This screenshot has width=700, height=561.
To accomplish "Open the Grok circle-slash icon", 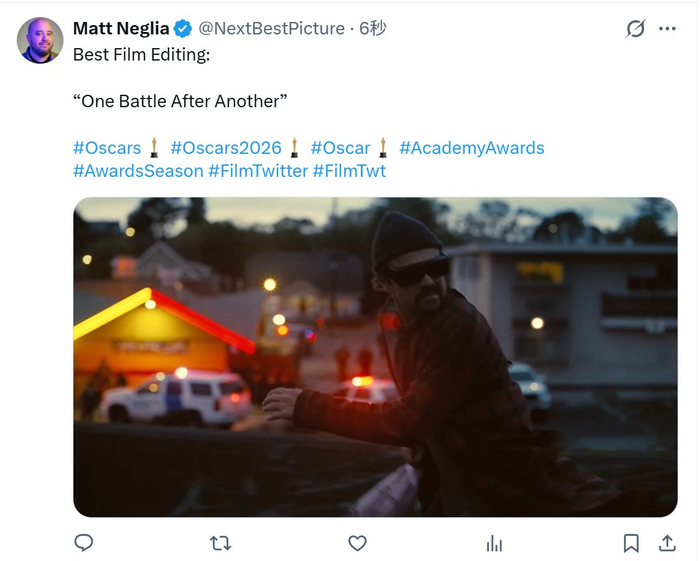I will tap(635, 29).
